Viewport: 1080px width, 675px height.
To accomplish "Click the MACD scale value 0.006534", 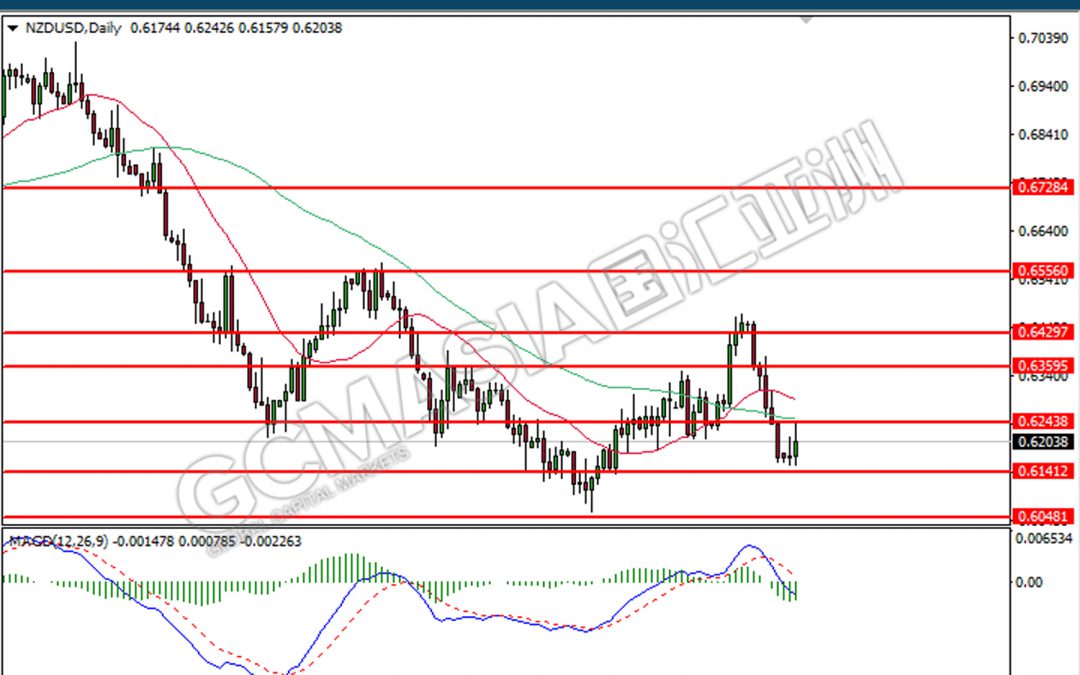I will [1043, 538].
